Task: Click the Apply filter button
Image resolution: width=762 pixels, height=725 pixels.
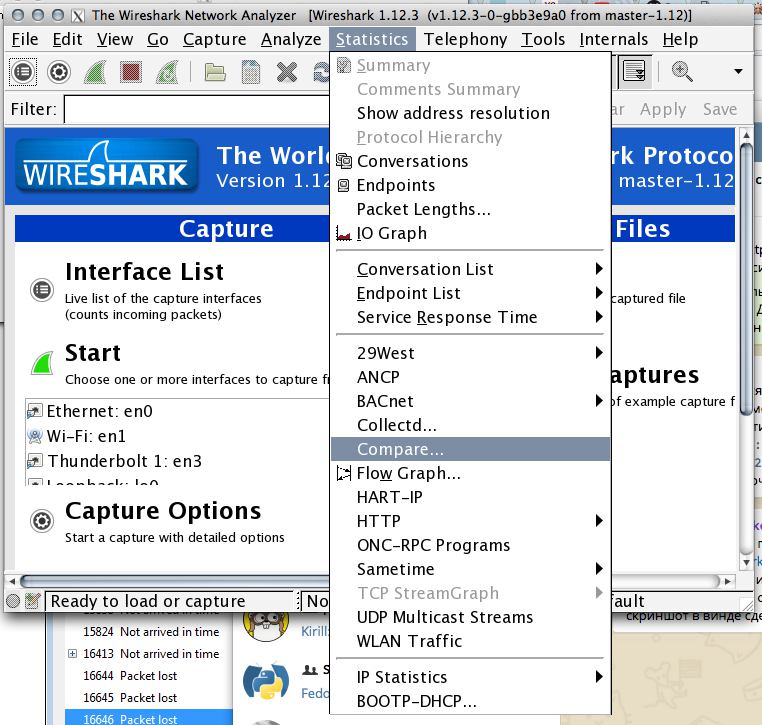Action: coord(663,109)
